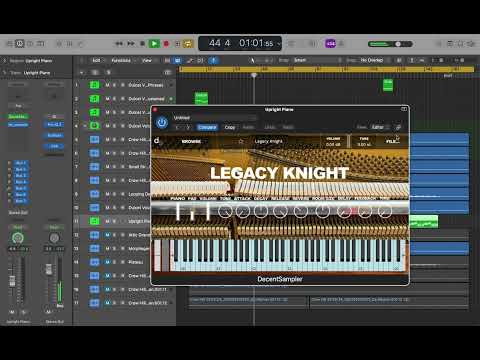Toggle the Show Flex button
This screenshot has width=480, height=360.
click(201, 60)
